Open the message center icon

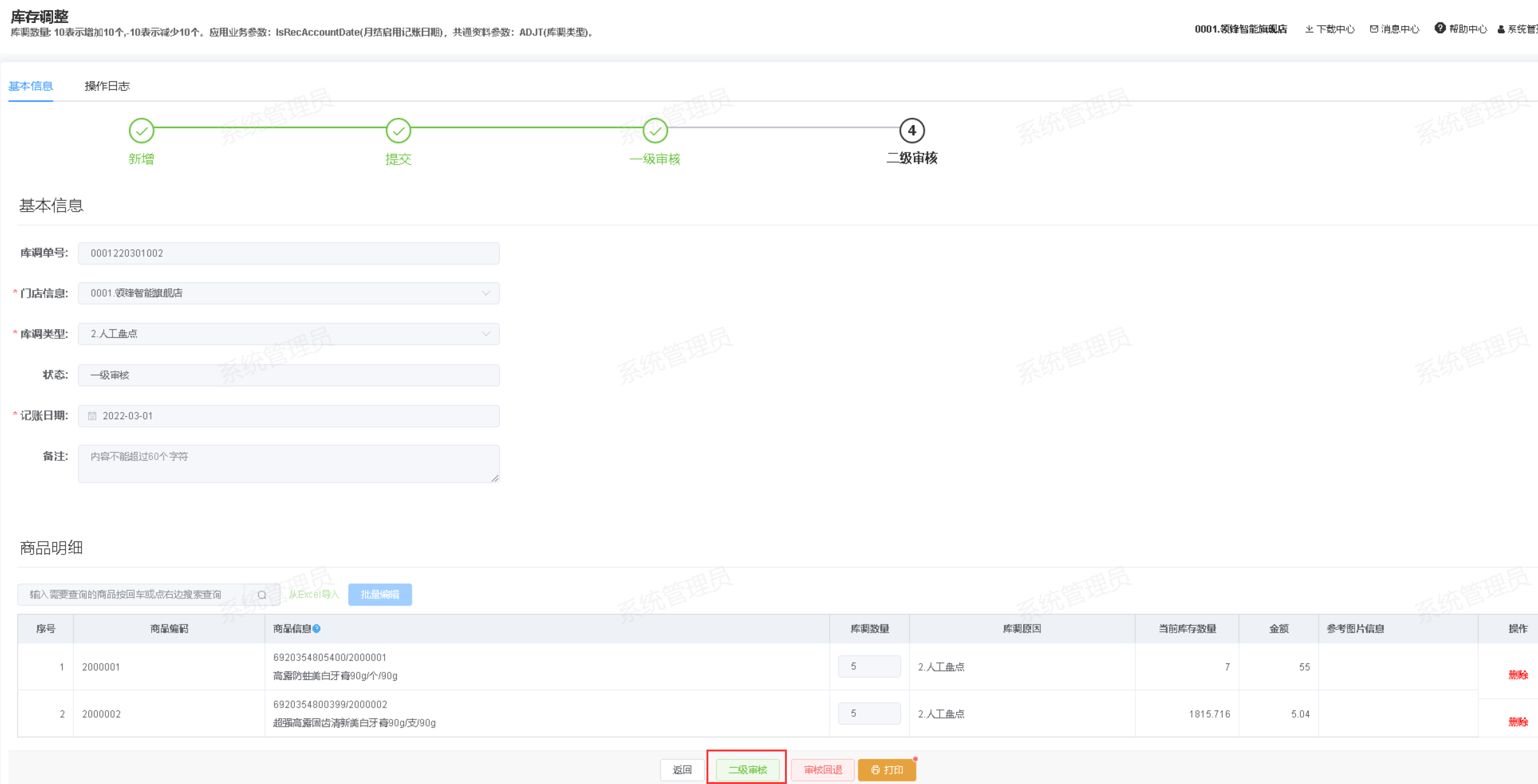1374,29
